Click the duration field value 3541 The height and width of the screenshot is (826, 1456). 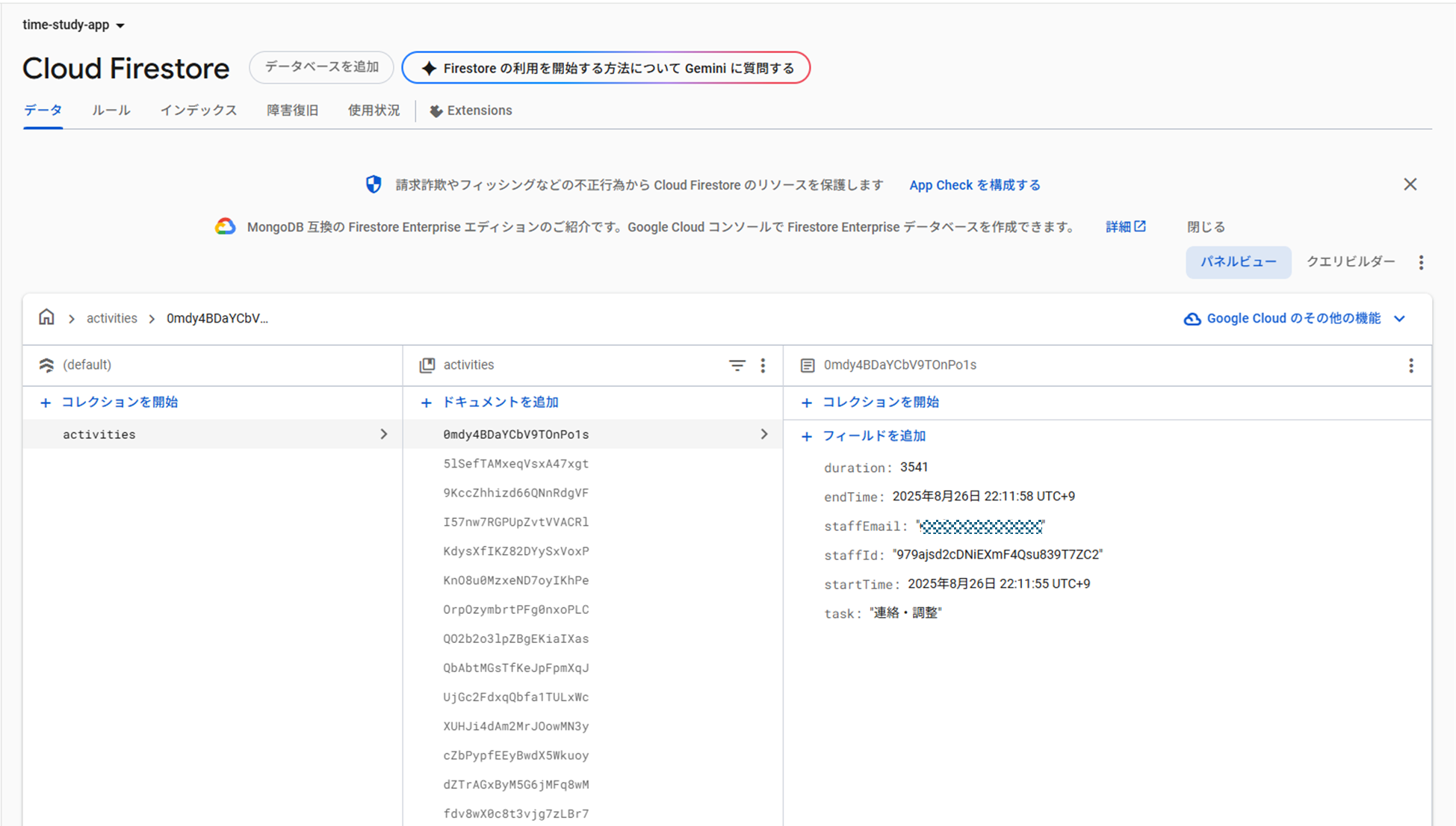[914, 467]
